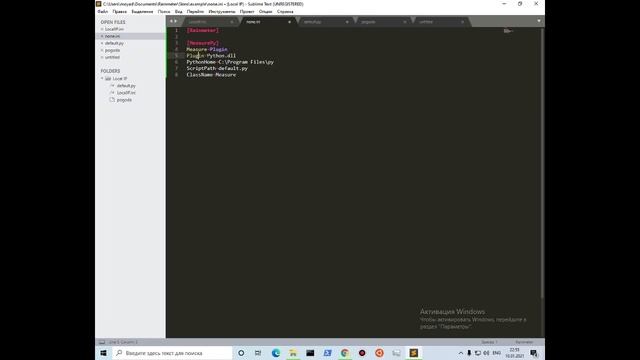Click the [Rainmeter] section line
Screen dimensions: 640x360
(202, 30)
